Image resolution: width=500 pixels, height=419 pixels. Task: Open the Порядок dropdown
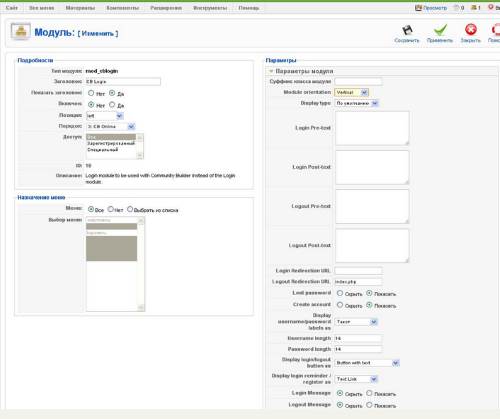(x=110, y=127)
